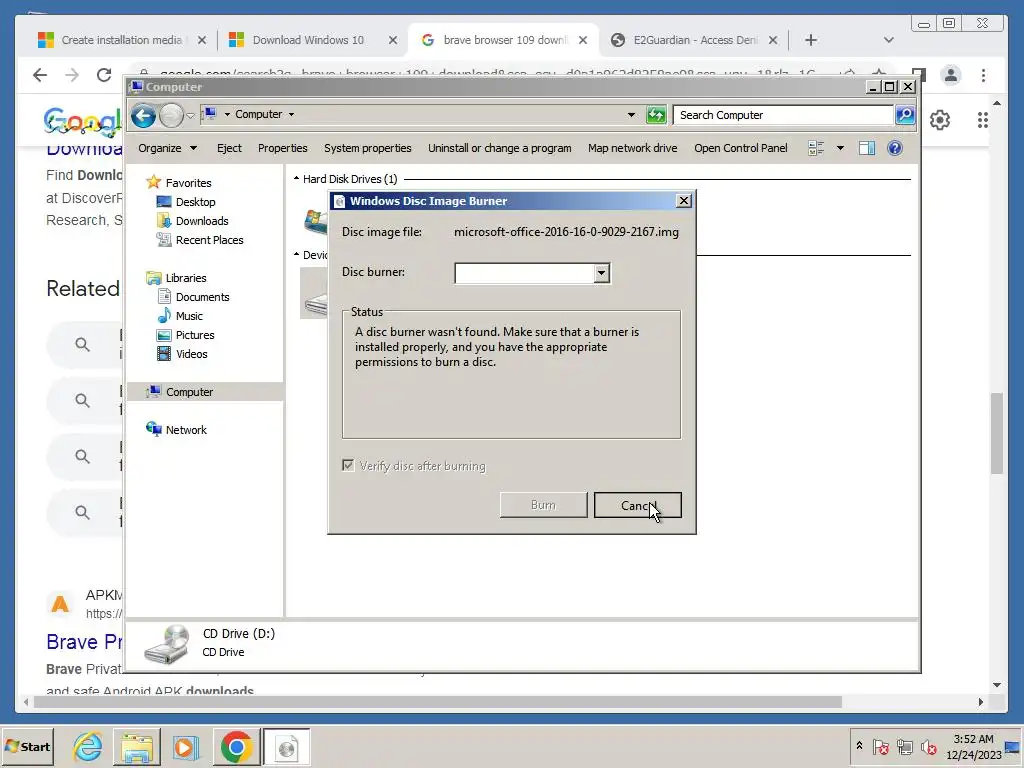Open Recent Places in navigation pane
This screenshot has width=1024, height=768.
point(209,240)
